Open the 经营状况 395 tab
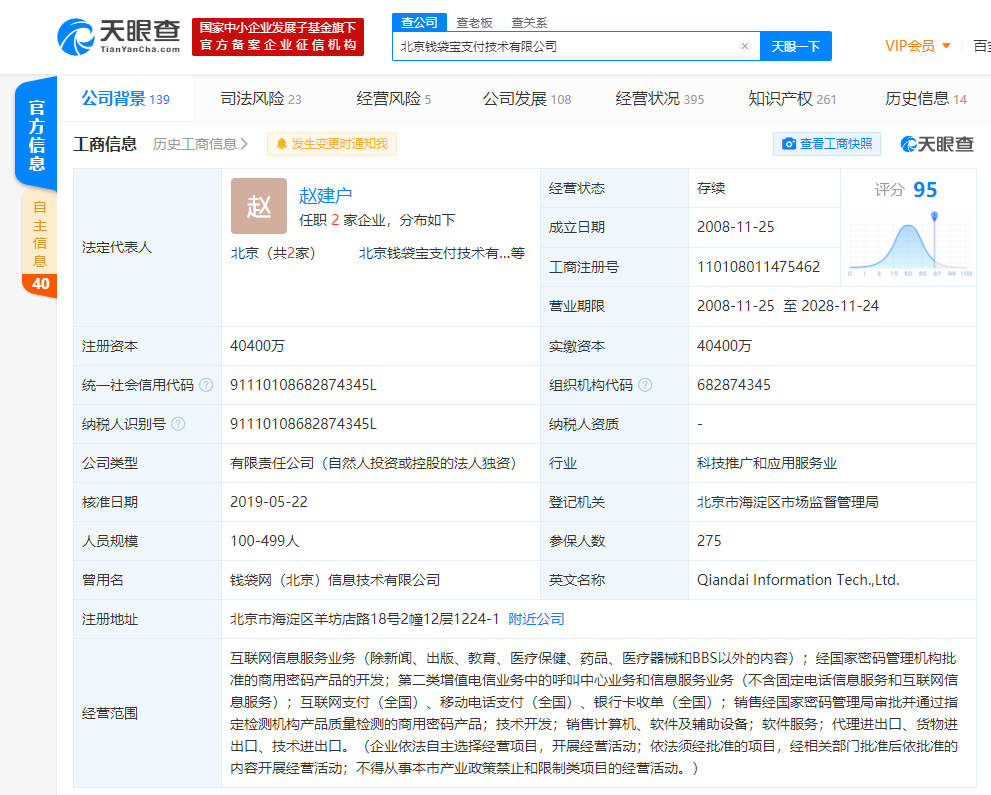The height and width of the screenshot is (795, 991). pyautogui.click(x=659, y=99)
